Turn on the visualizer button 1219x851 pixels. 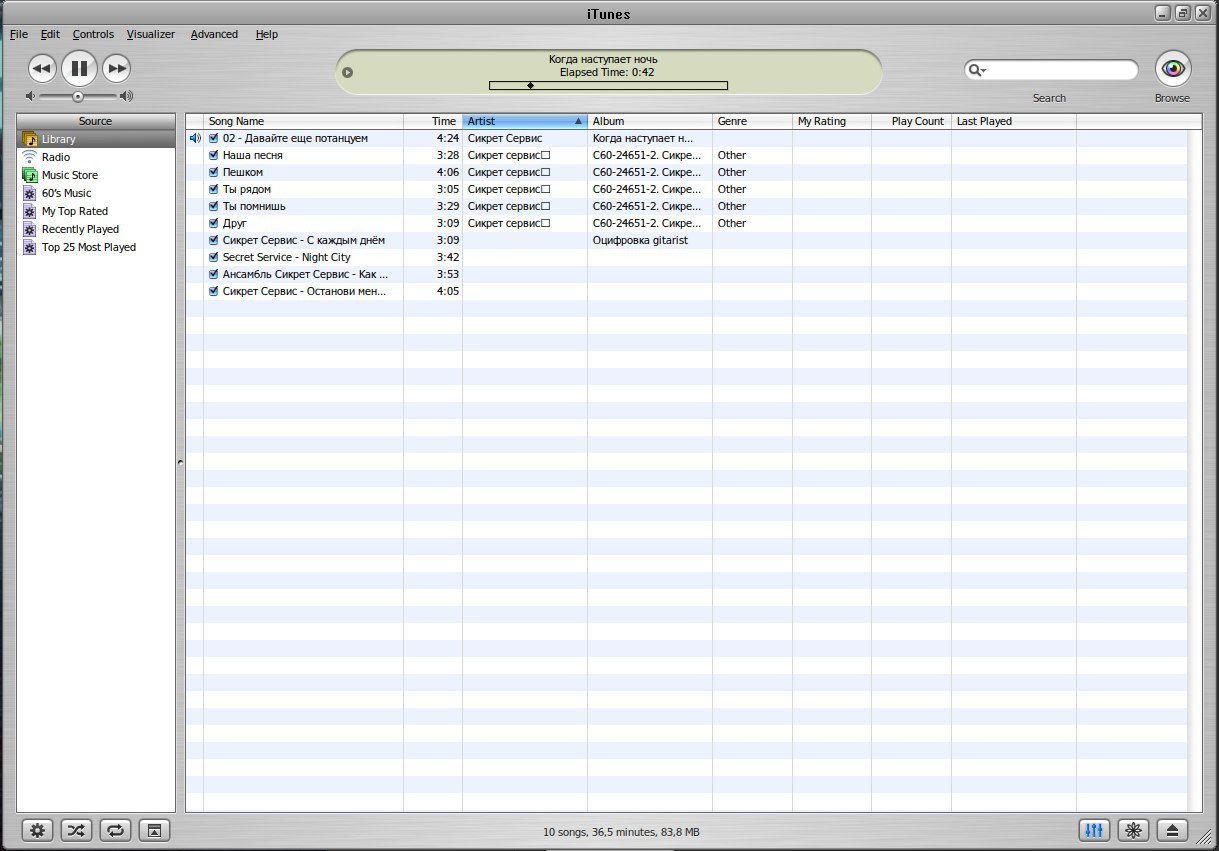point(1133,830)
